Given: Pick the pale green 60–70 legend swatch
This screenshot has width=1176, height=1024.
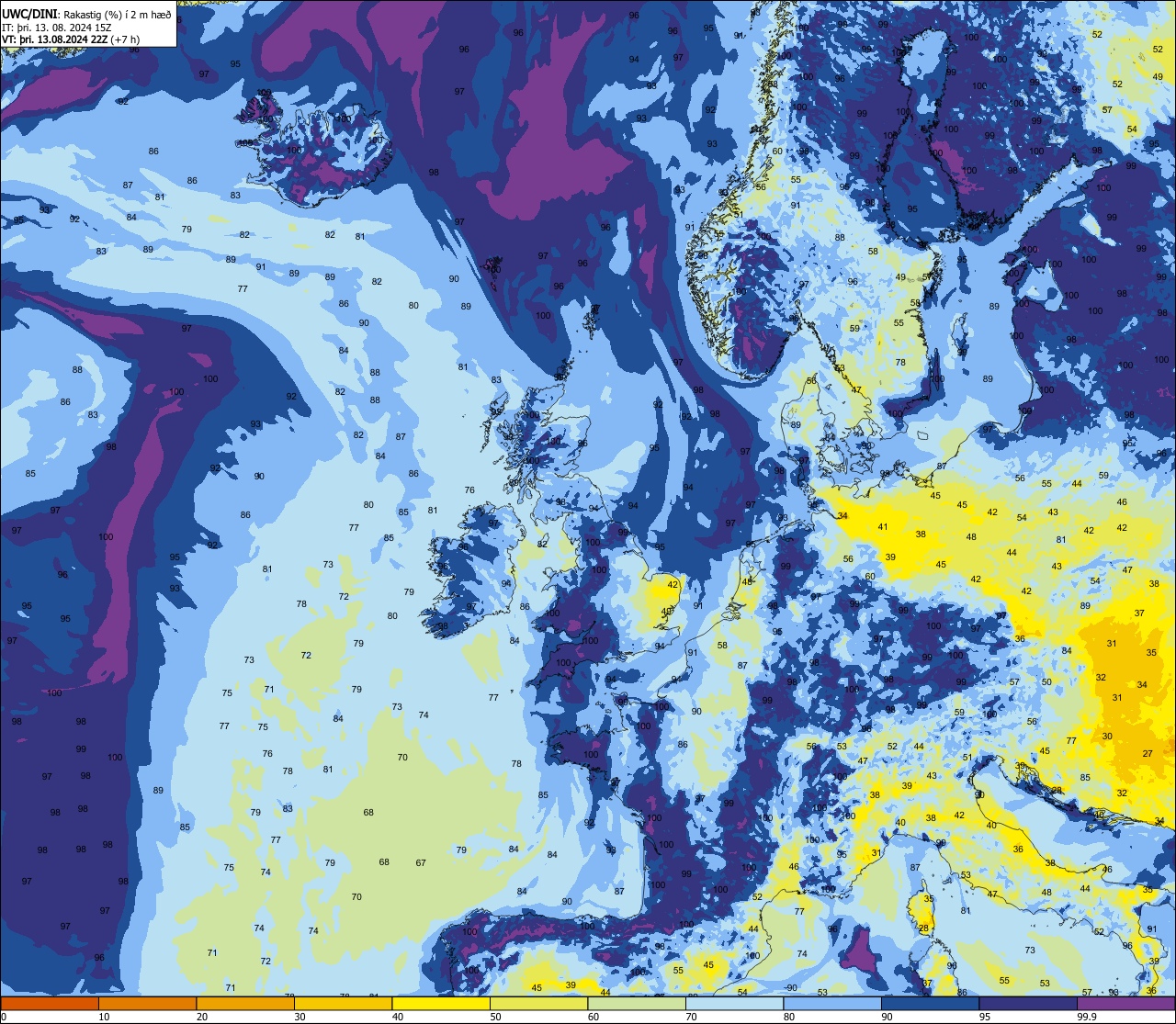Looking at the screenshot, I should [x=637, y=1003].
